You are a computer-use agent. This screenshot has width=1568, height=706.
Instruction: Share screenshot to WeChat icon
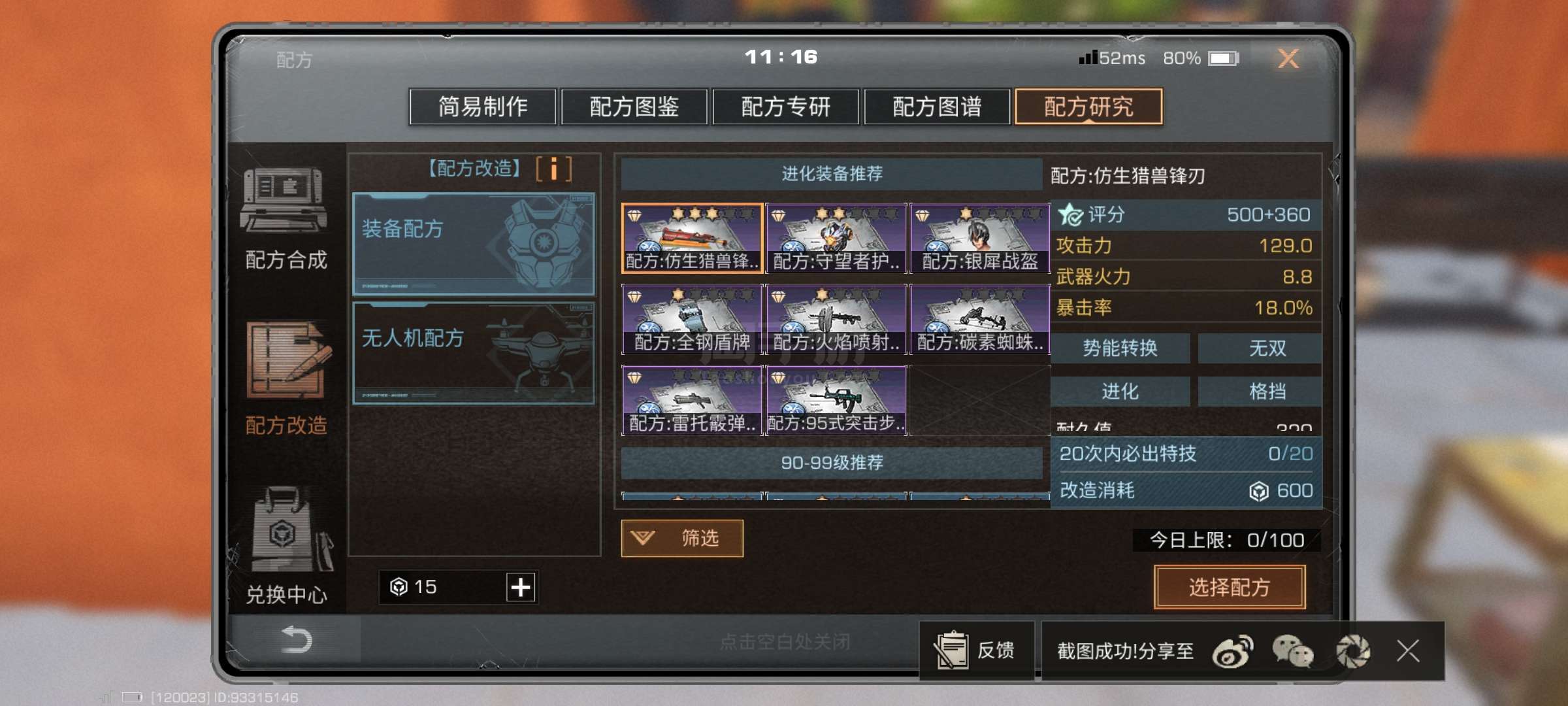(x=1292, y=651)
